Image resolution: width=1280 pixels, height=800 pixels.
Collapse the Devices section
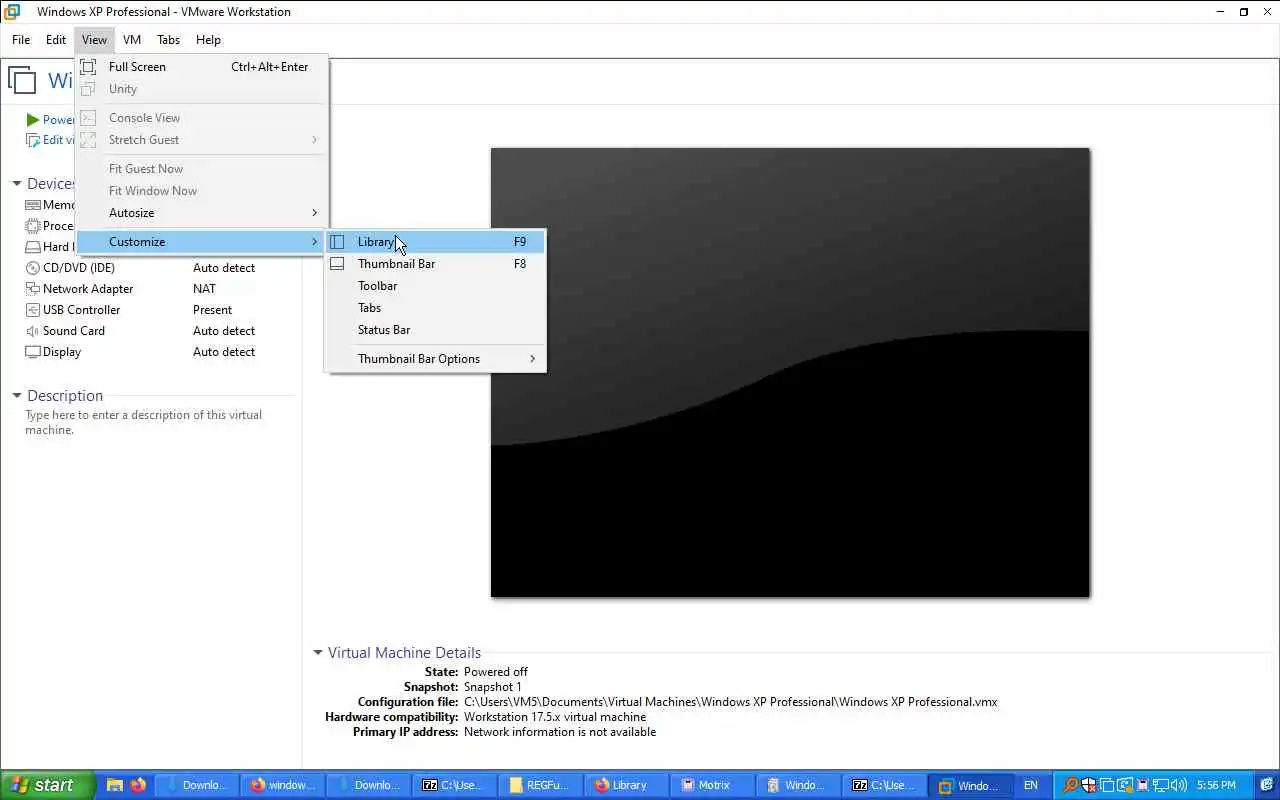coord(17,184)
